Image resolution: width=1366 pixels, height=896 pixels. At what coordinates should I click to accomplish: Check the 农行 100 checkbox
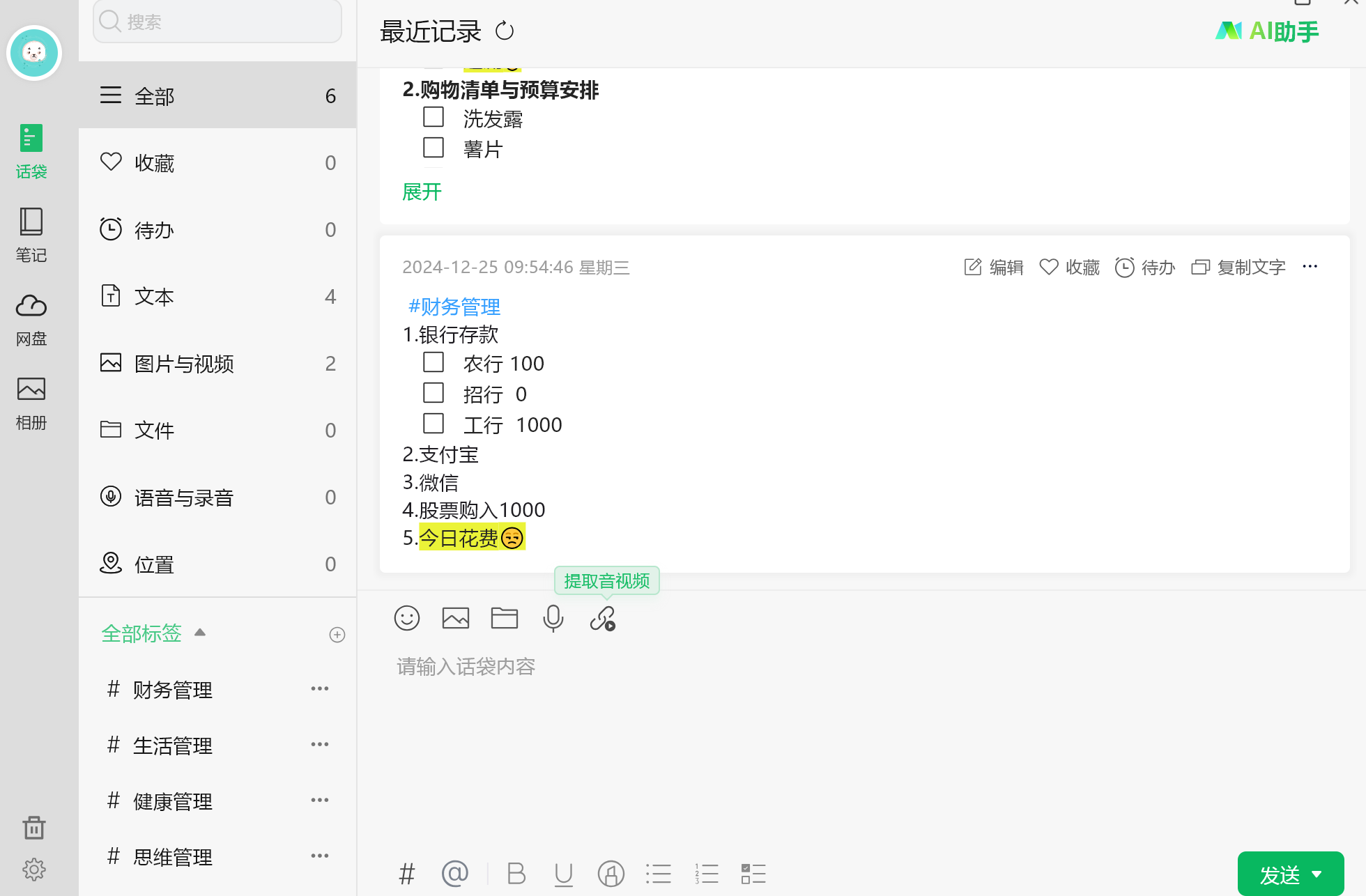pyautogui.click(x=433, y=362)
